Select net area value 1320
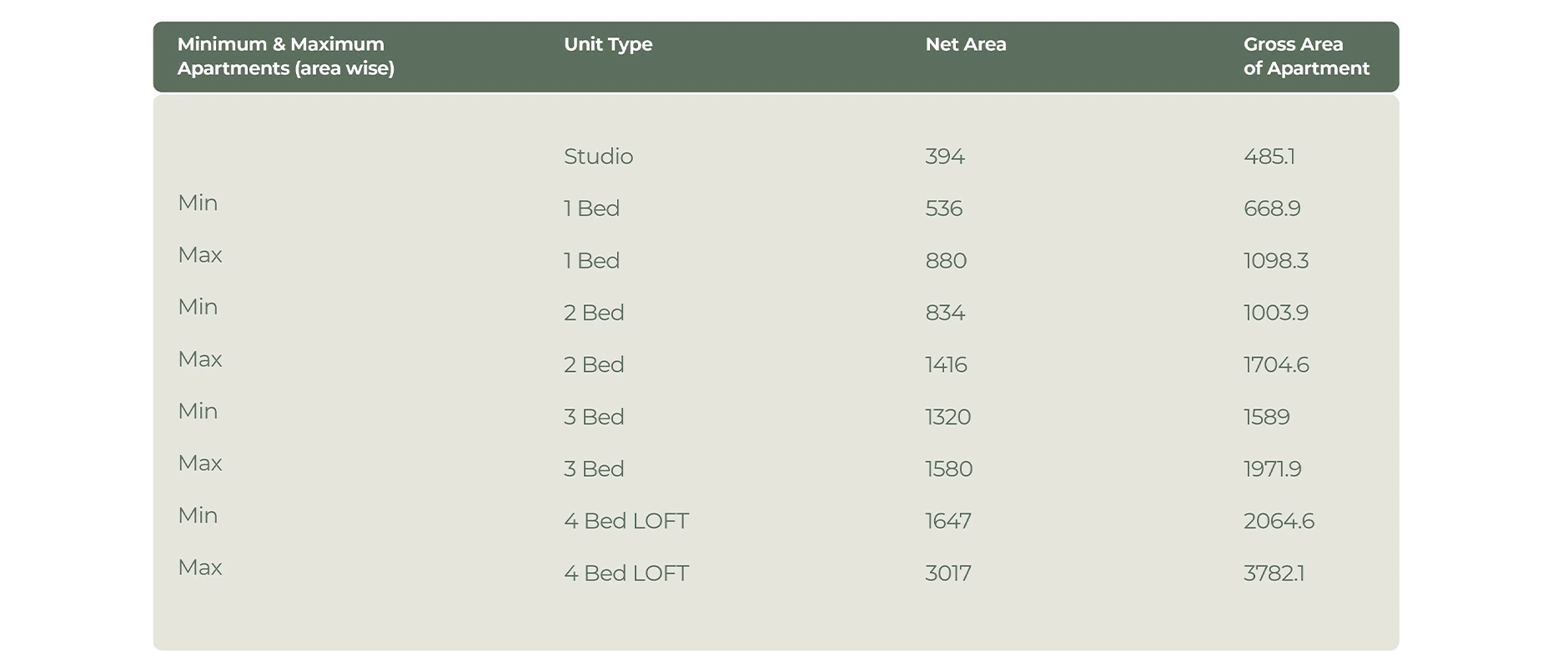The width and height of the screenshot is (1568, 667). [x=947, y=417]
